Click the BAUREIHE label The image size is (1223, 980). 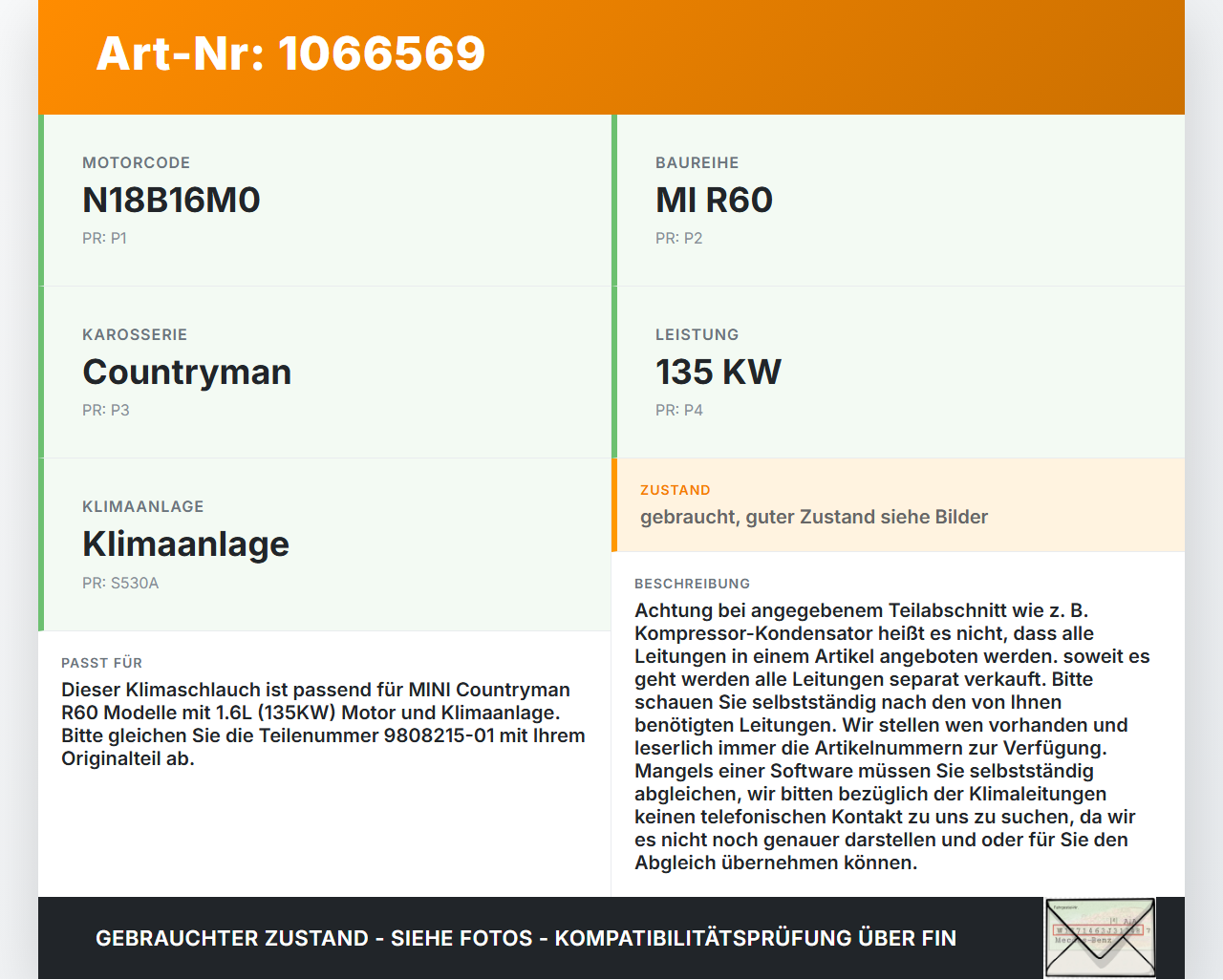point(697,162)
